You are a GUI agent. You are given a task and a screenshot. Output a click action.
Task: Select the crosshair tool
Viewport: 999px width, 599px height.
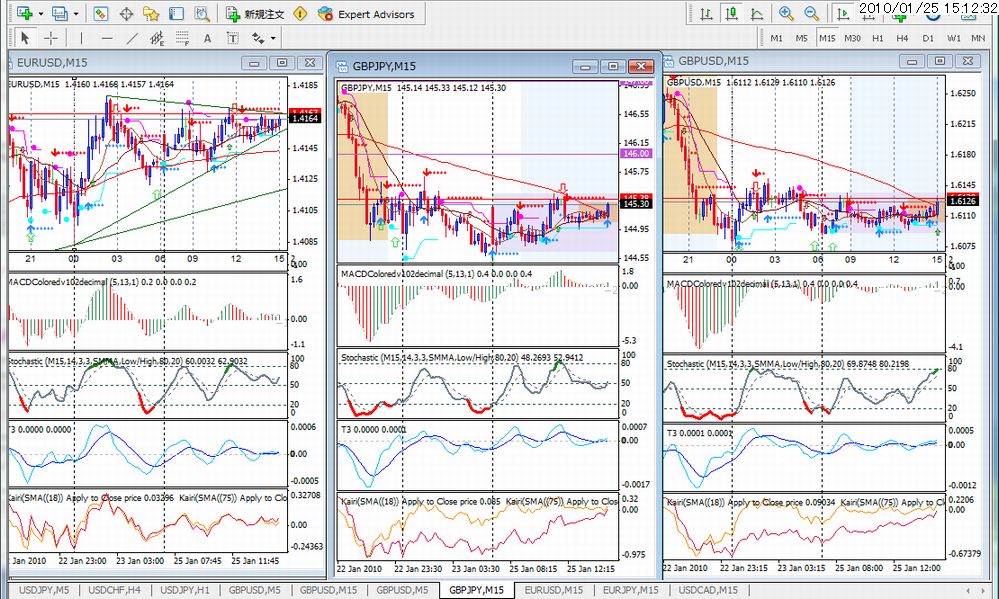50,38
